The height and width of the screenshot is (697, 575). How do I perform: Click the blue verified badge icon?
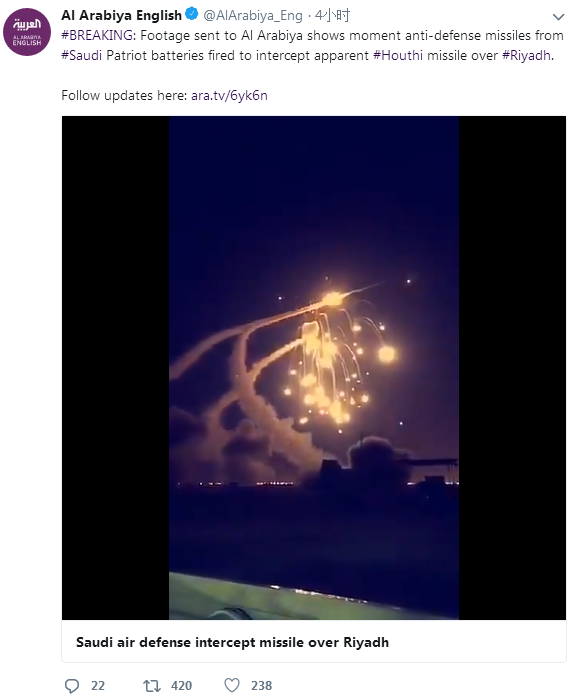pos(192,14)
